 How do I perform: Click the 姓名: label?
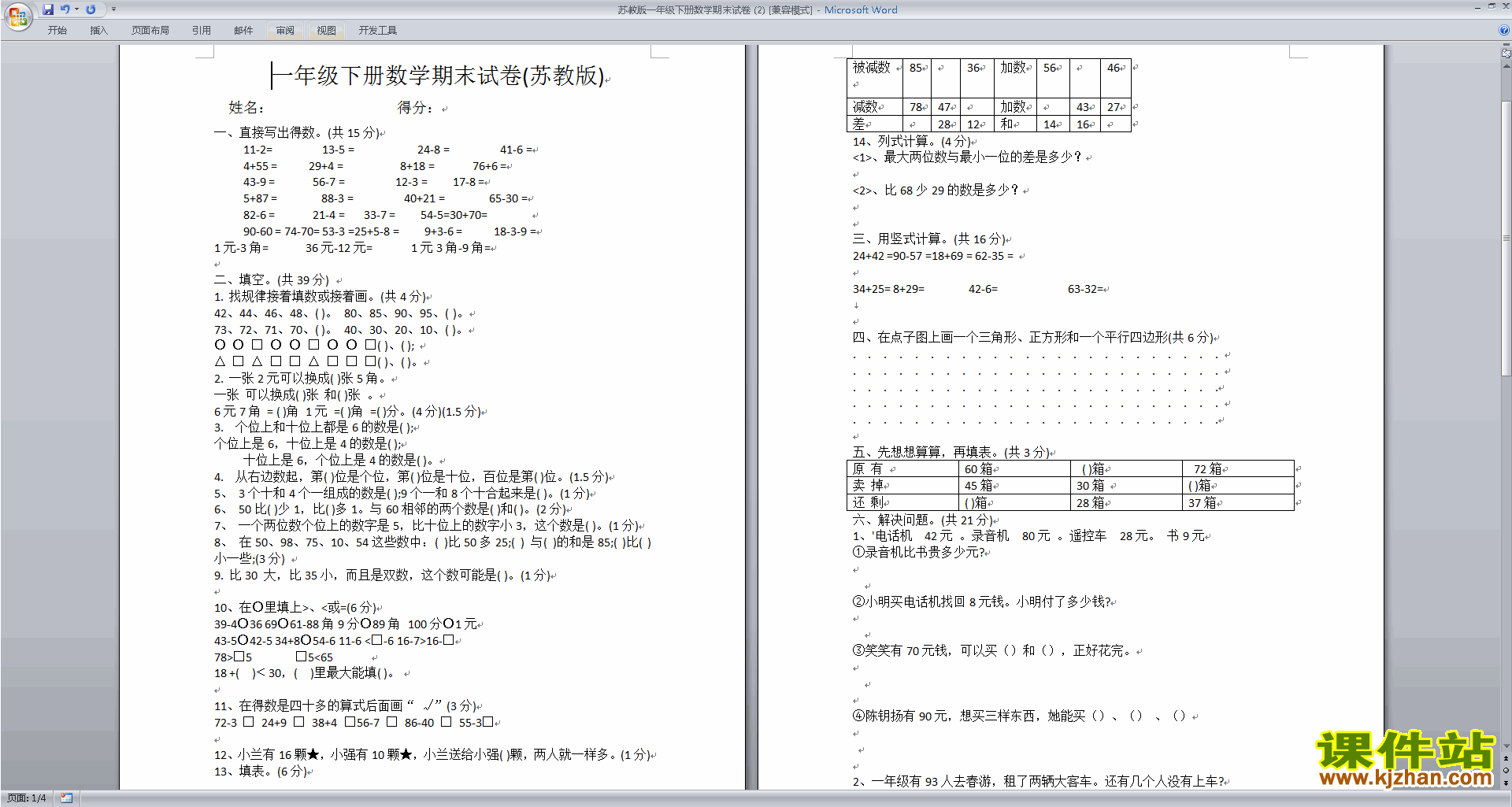pyautogui.click(x=246, y=108)
